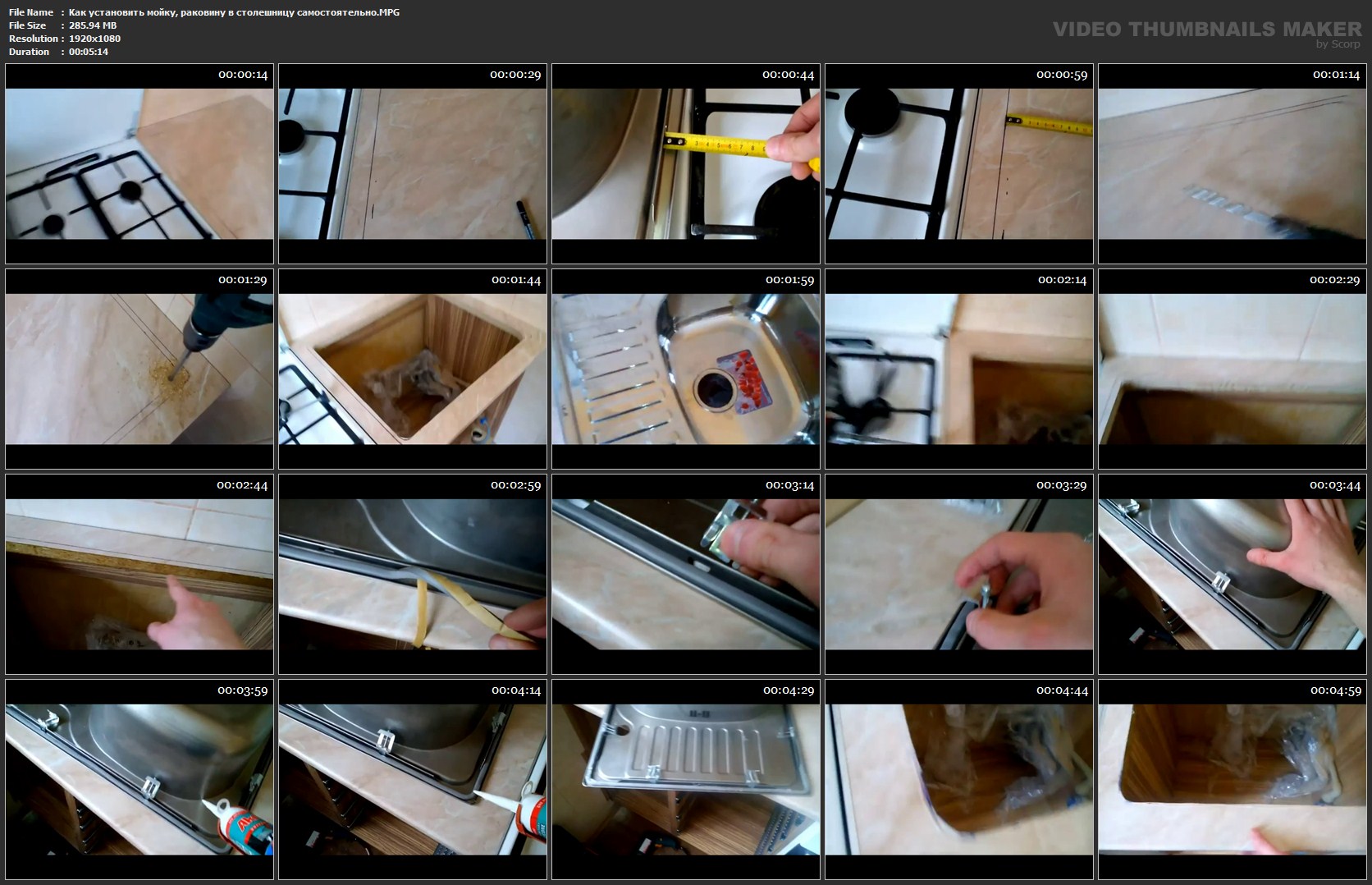
Task: Select the frame stamped 00:00:29
Action: (x=413, y=164)
